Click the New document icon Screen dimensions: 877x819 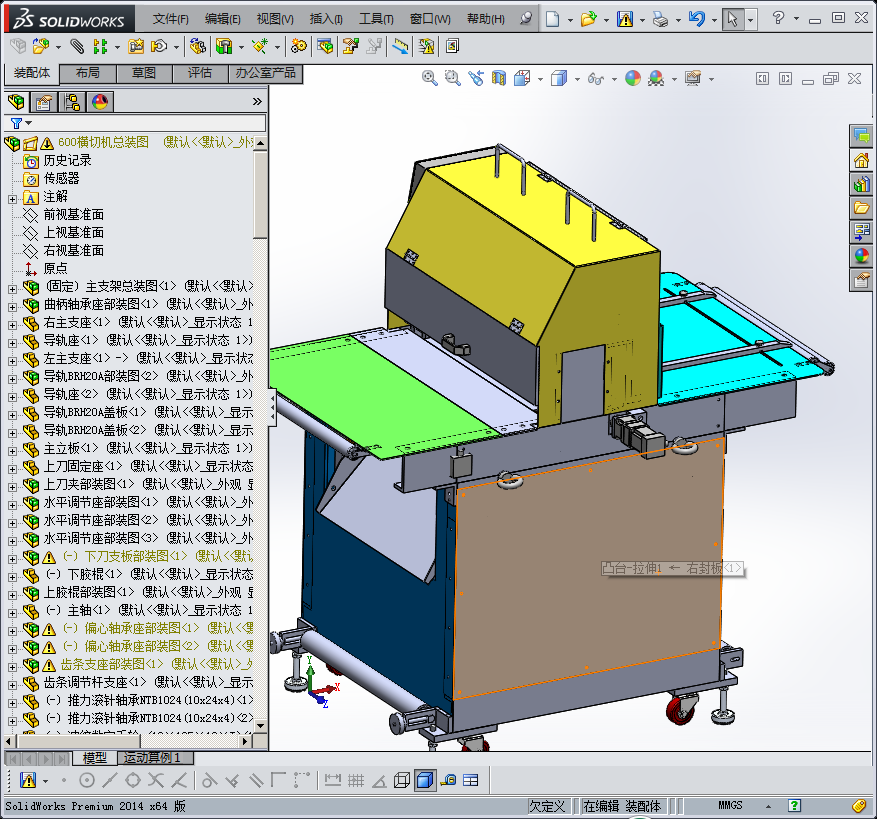552,19
